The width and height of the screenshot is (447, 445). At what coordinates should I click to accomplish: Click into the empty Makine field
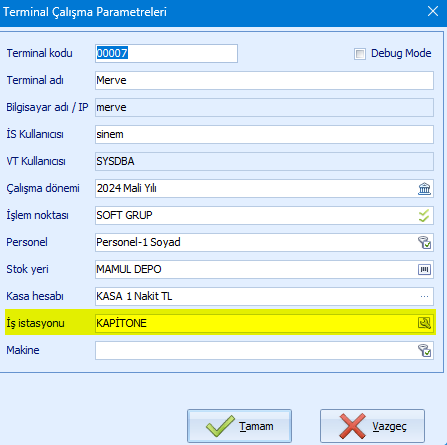[x=264, y=350]
